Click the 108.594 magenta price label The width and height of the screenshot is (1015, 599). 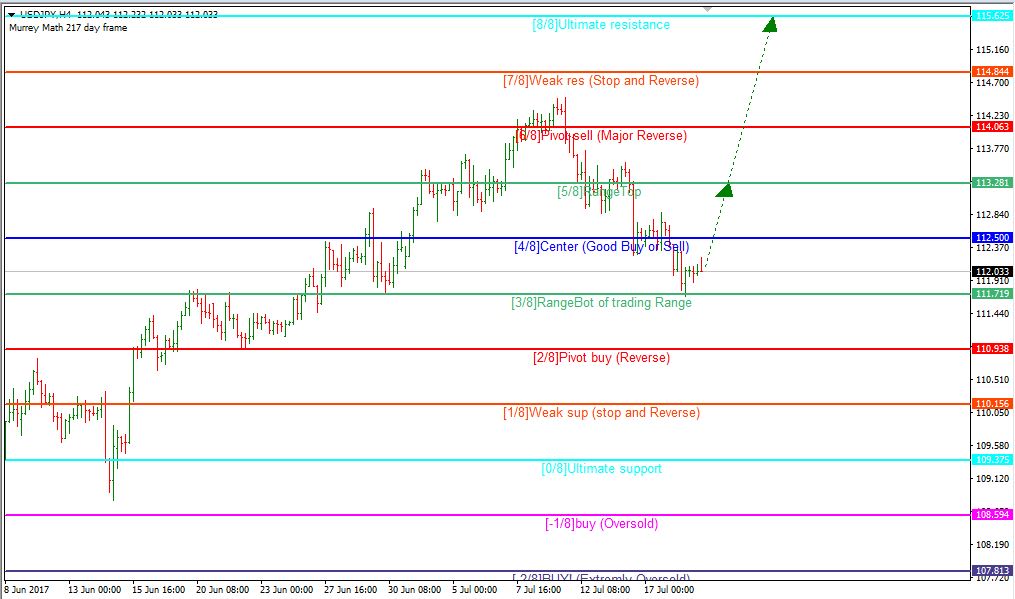click(992, 515)
